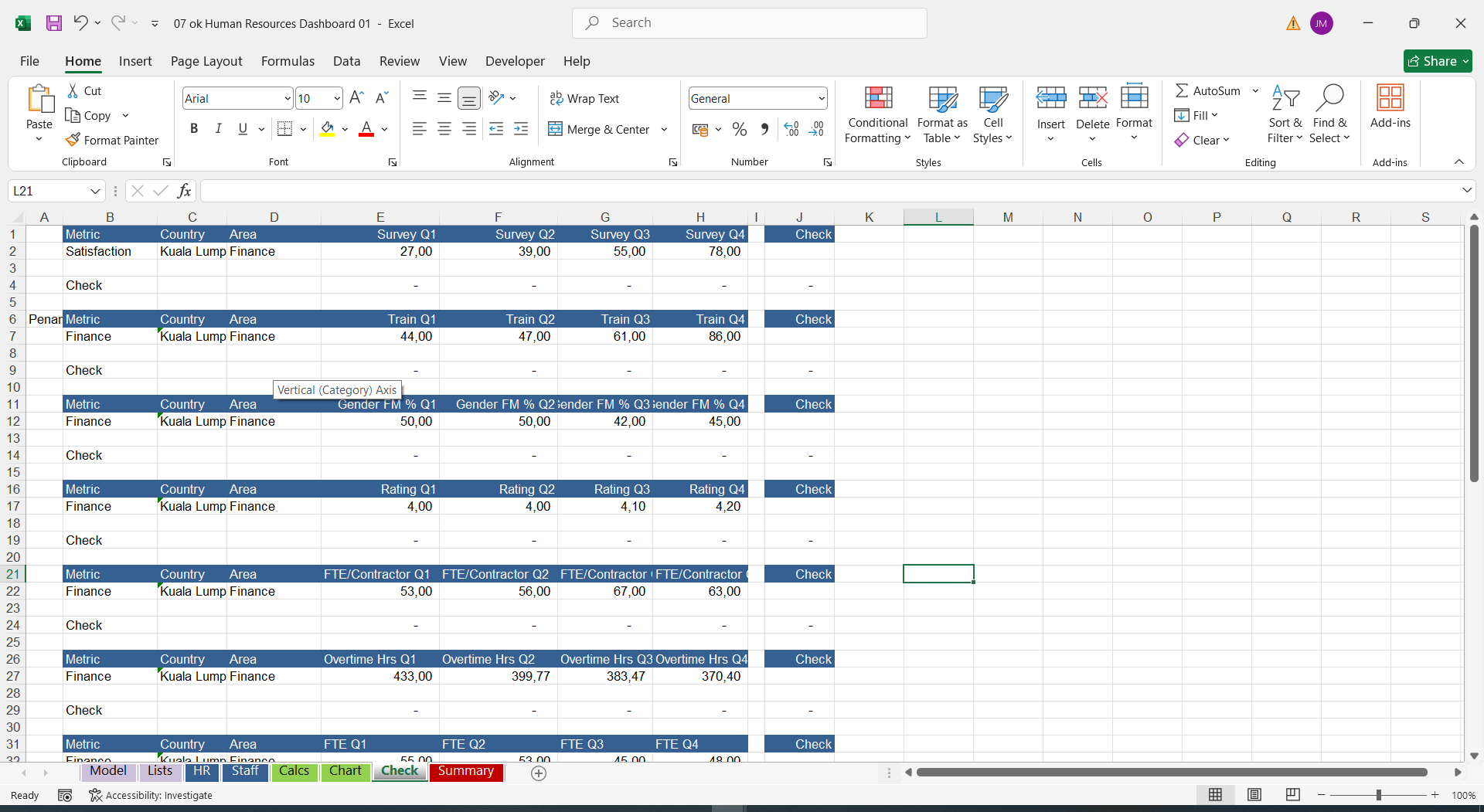Decrease the cell indent
1484x812 pixels.
[x=496, y=129]
